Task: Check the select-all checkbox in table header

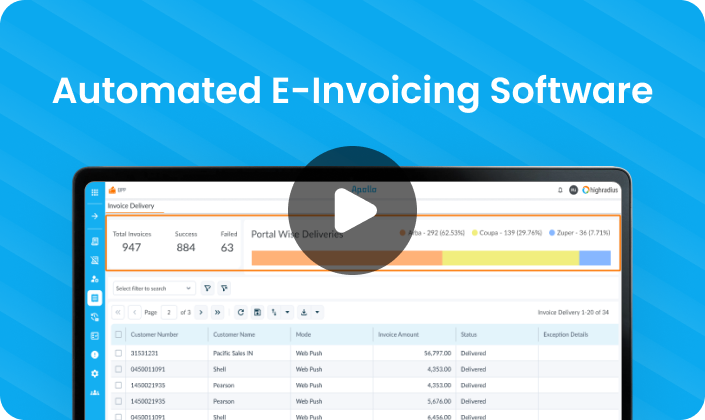Action: coord(119,335)
